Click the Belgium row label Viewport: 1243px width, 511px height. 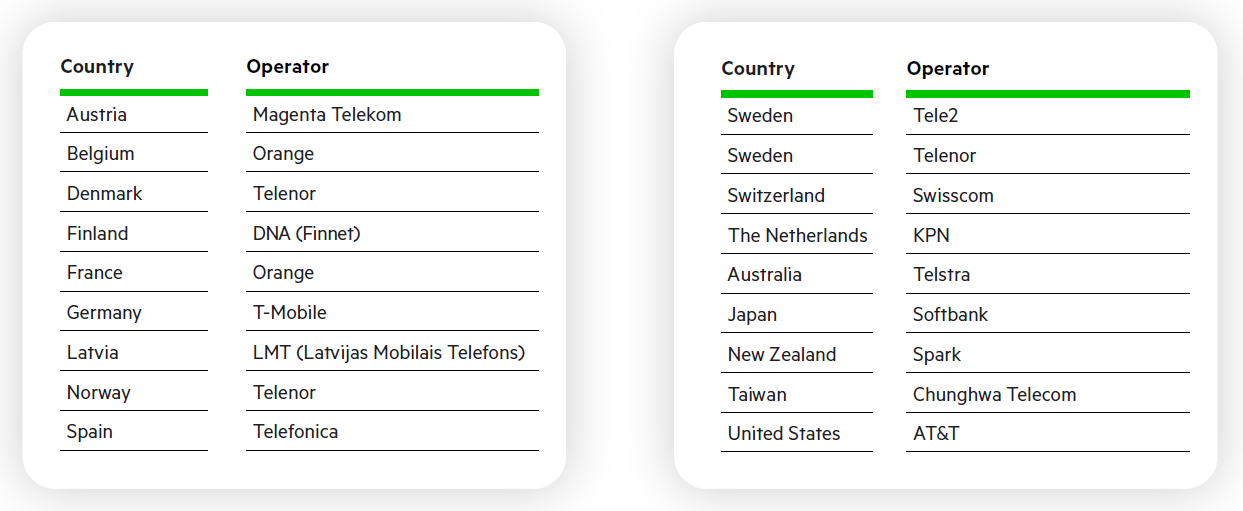click(100, 154)
